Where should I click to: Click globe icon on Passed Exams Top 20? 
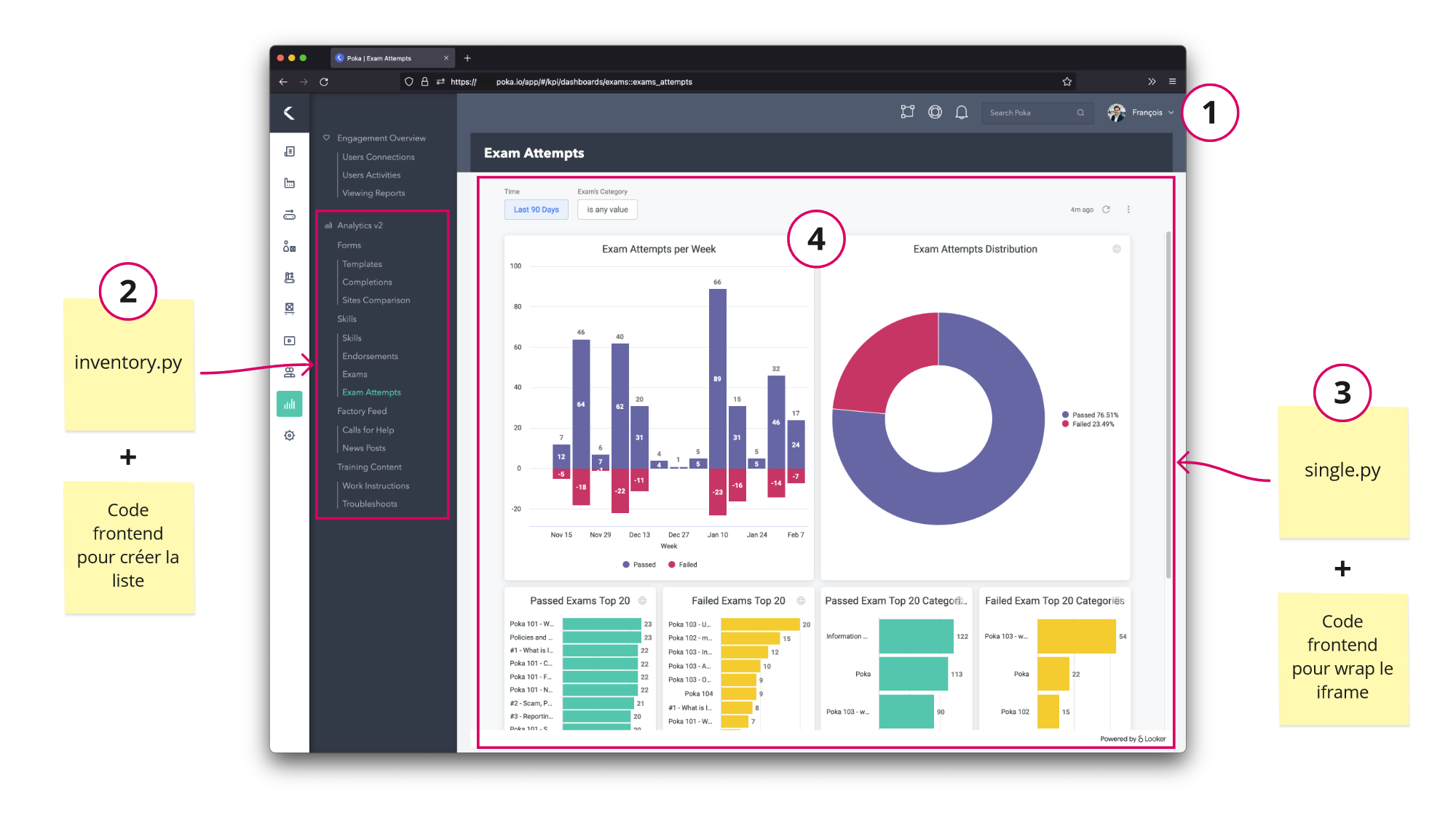(x=642, y=600)
